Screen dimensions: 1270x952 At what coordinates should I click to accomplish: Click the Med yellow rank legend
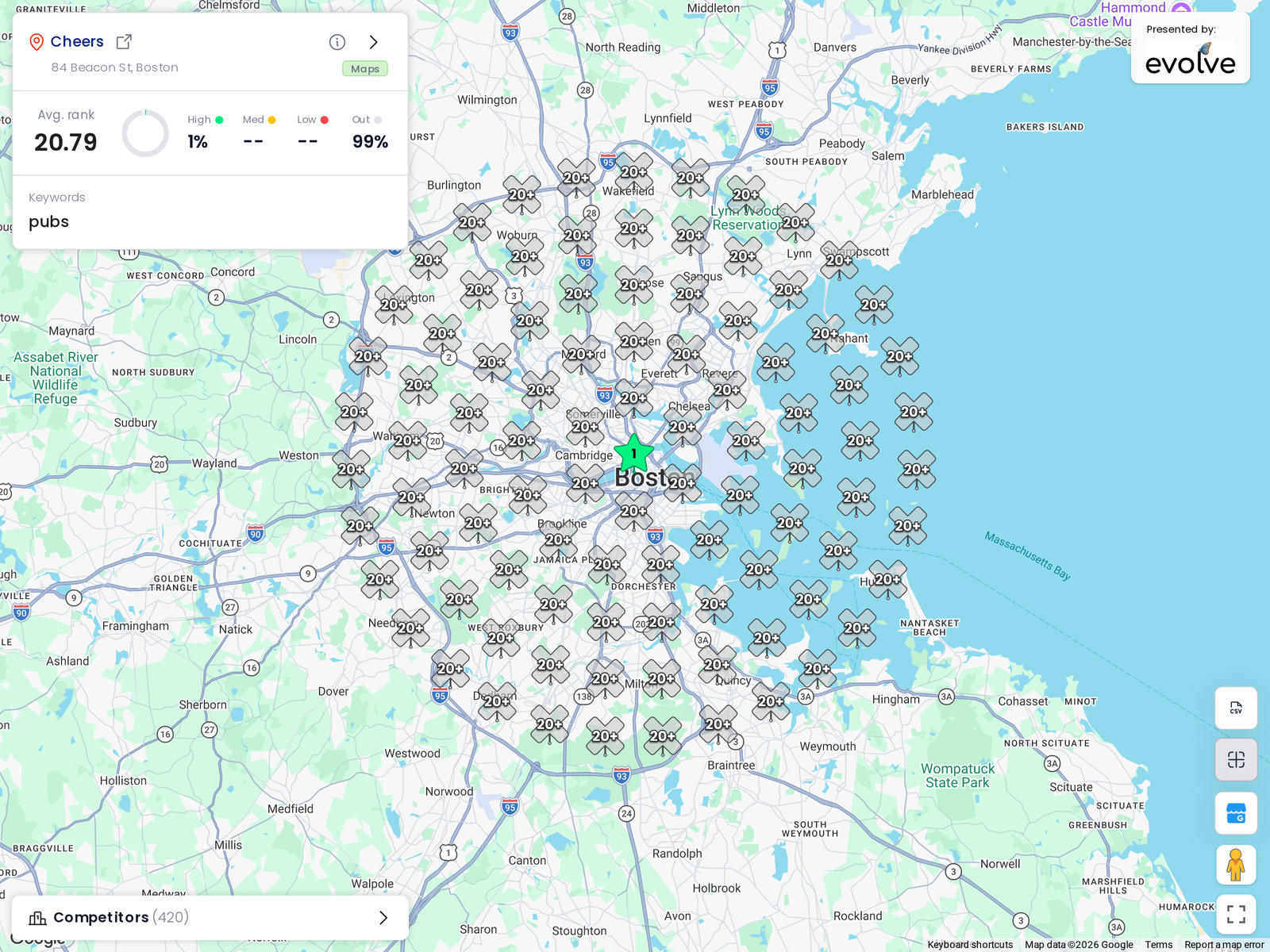point(260,120)
